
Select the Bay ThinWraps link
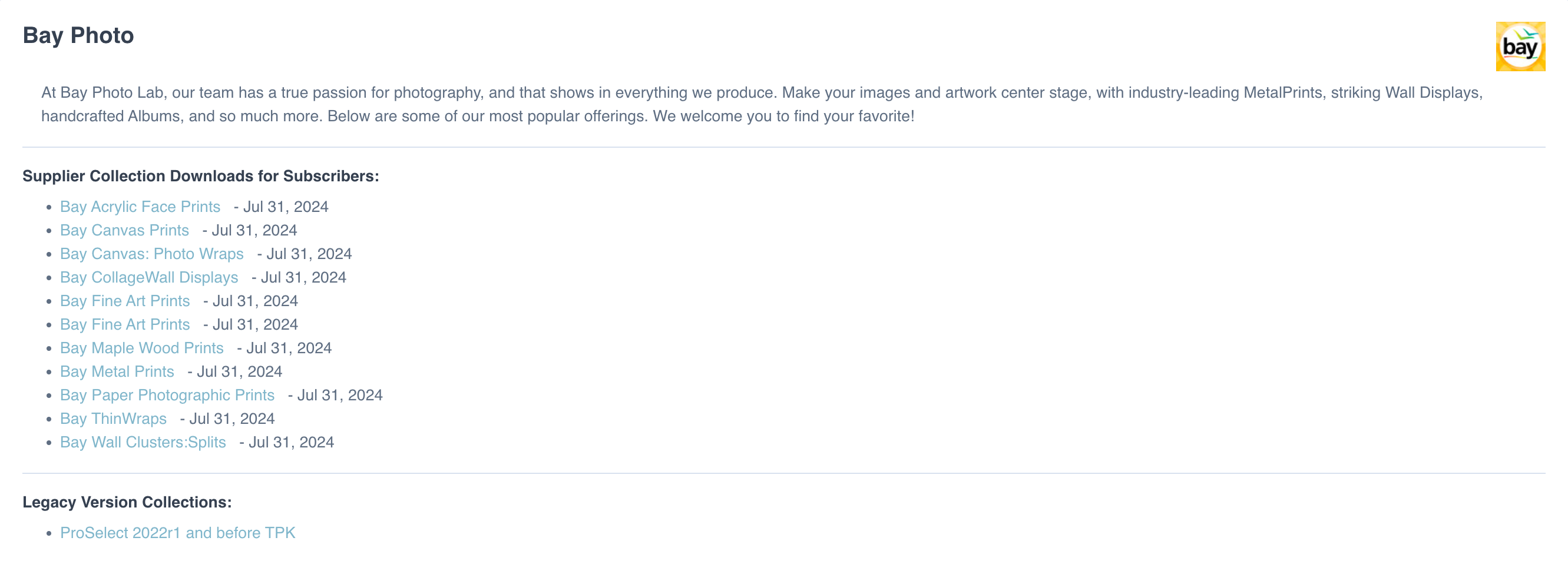[113, 419]
